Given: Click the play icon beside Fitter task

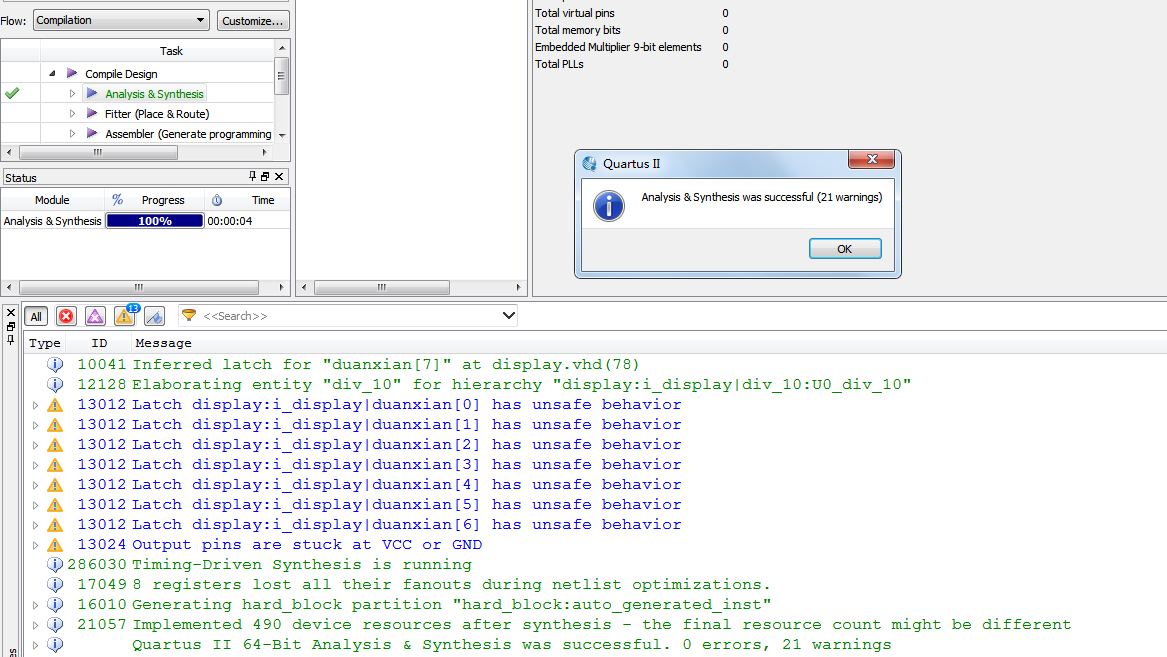Looking at the screenshot, I should click(x=92, y=114).
